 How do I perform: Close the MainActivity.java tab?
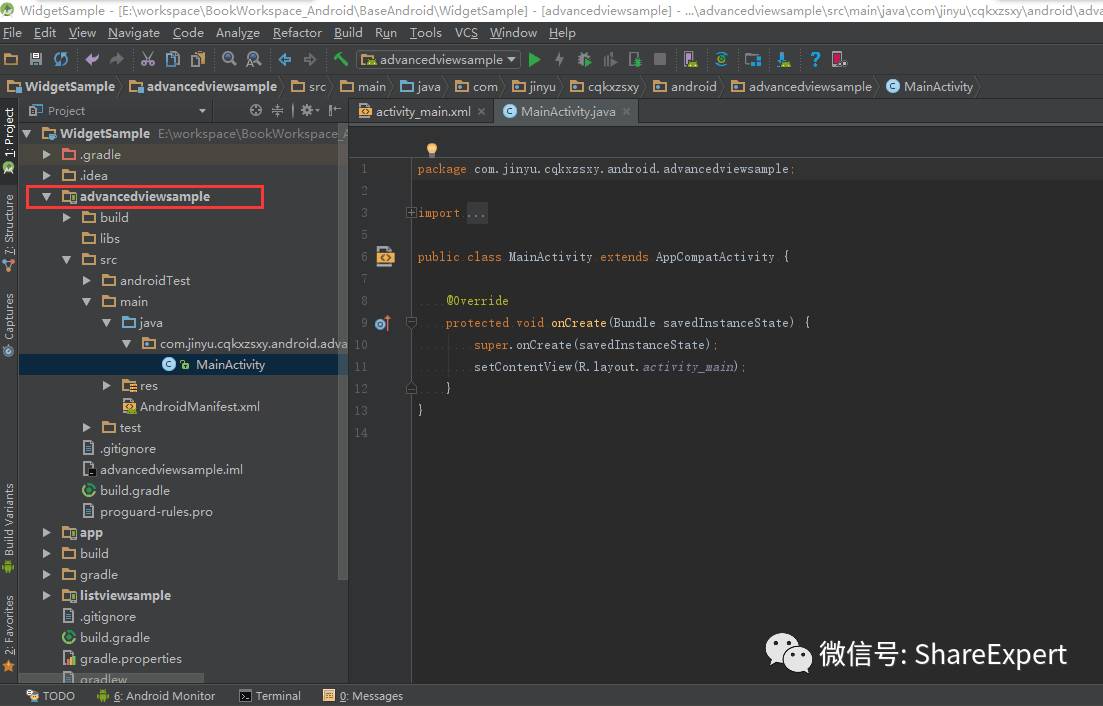[x=626, y=111]
